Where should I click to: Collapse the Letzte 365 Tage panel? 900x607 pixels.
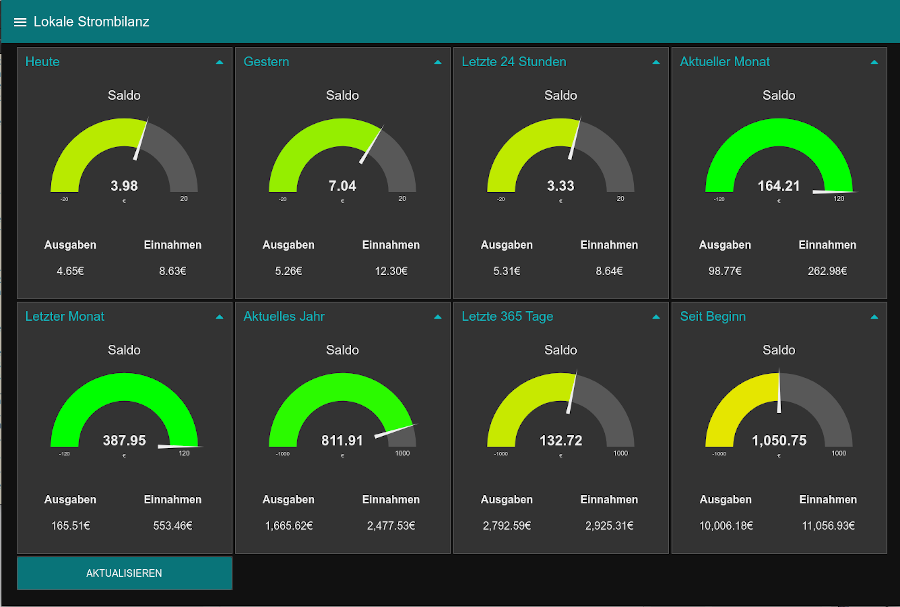point(656,317)
